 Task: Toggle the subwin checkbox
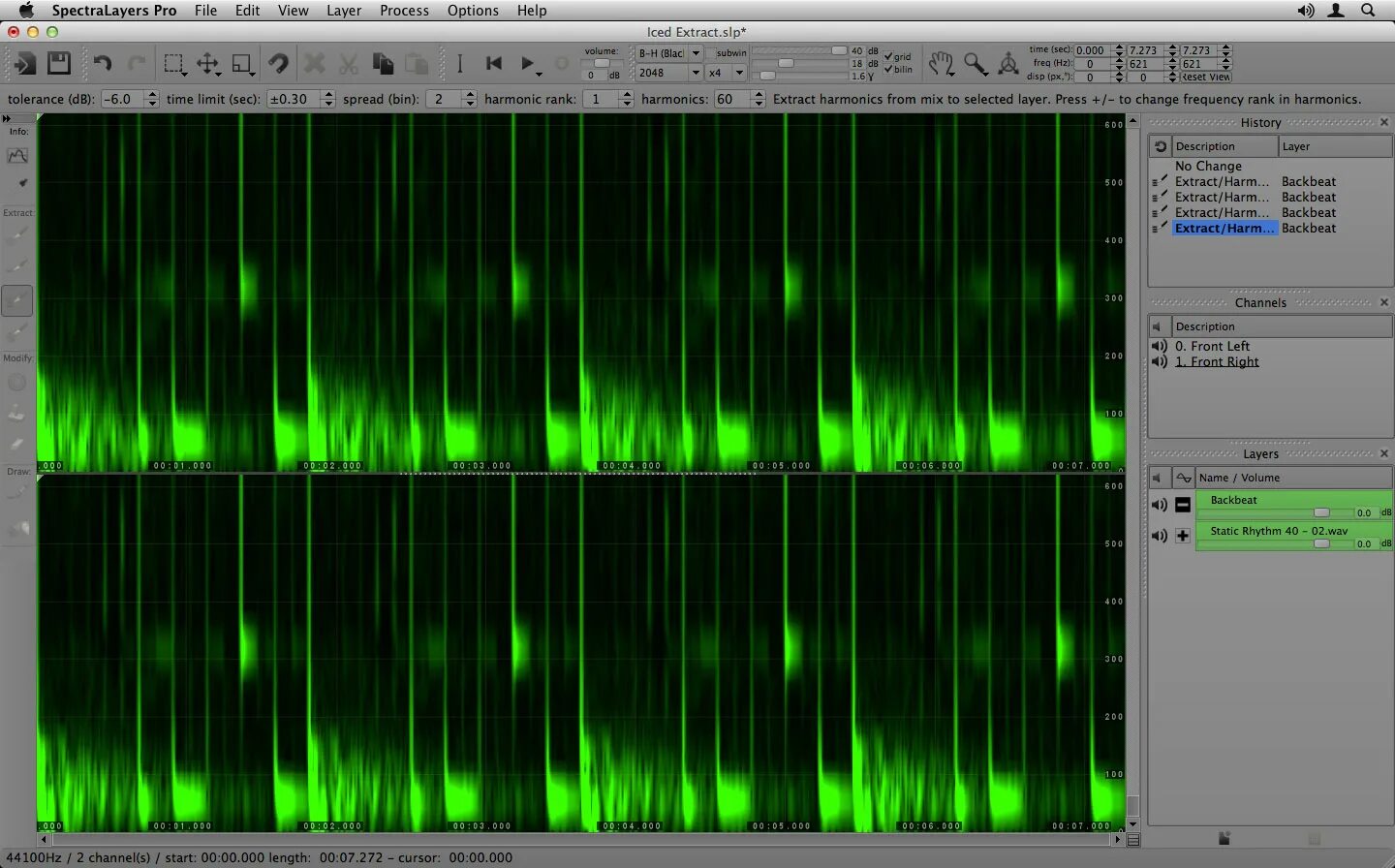(710, 53)
